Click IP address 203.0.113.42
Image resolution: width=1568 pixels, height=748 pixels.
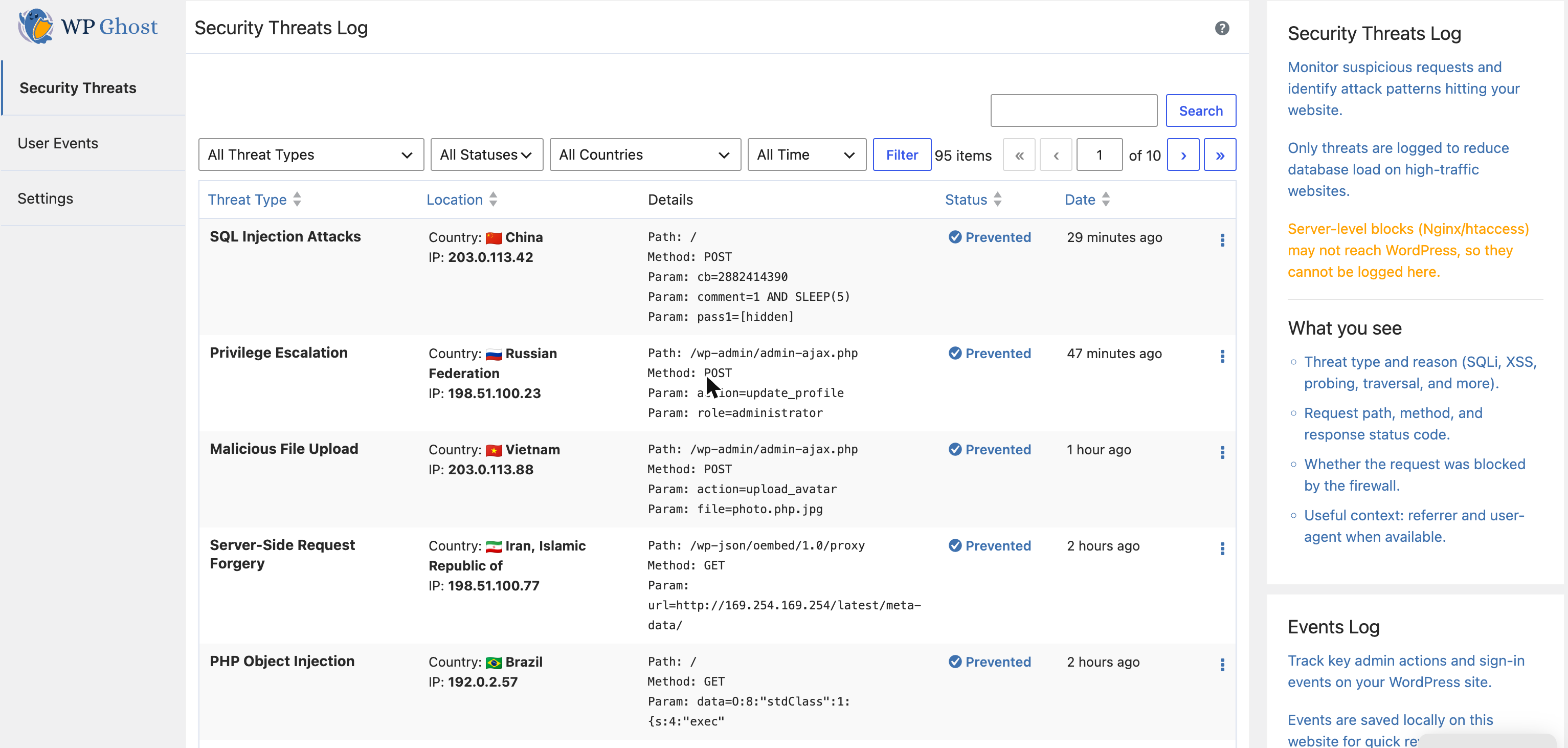pos(491,257)
